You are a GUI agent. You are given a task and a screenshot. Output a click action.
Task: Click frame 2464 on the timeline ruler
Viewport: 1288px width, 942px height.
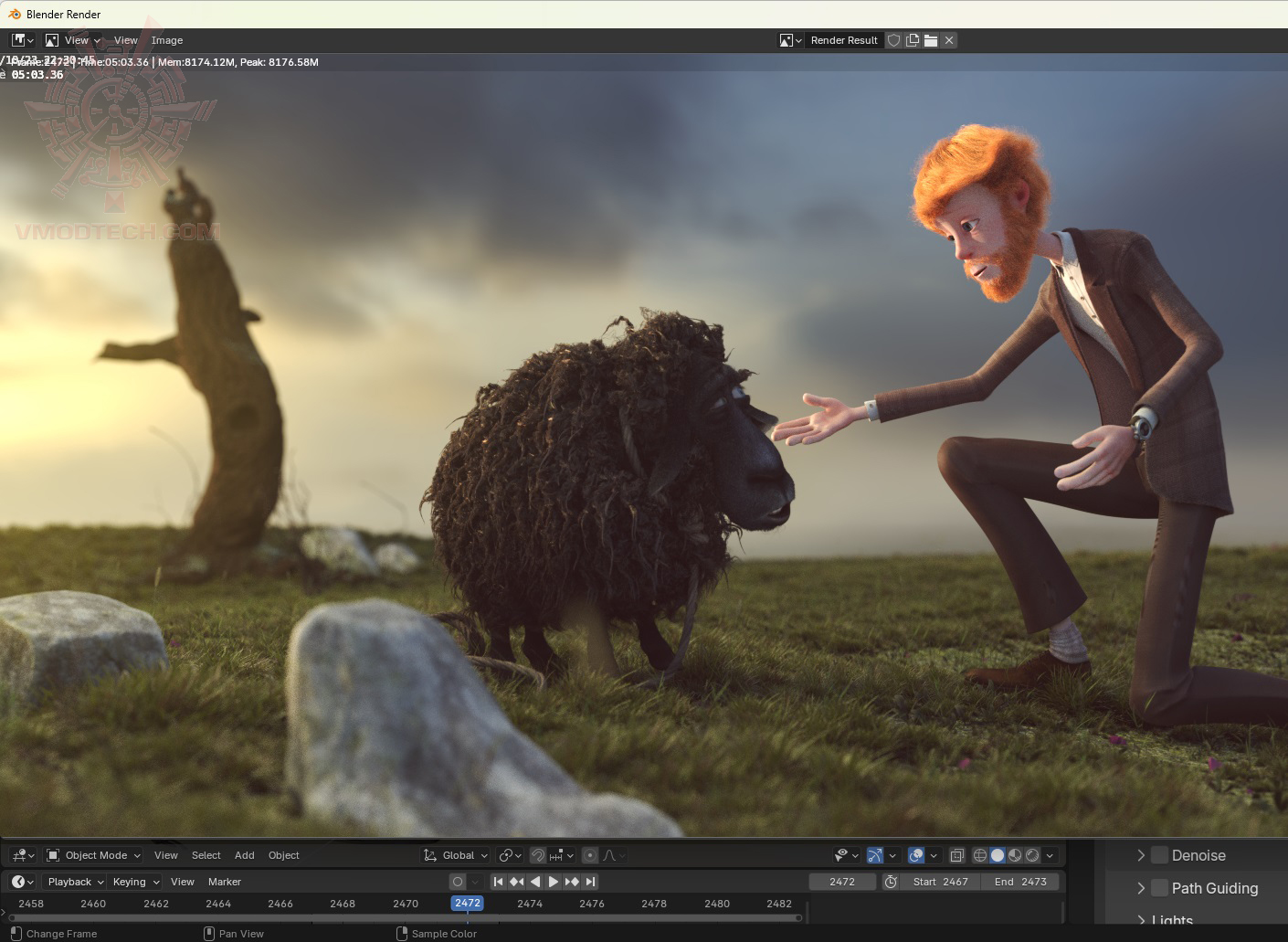(218, 904)
